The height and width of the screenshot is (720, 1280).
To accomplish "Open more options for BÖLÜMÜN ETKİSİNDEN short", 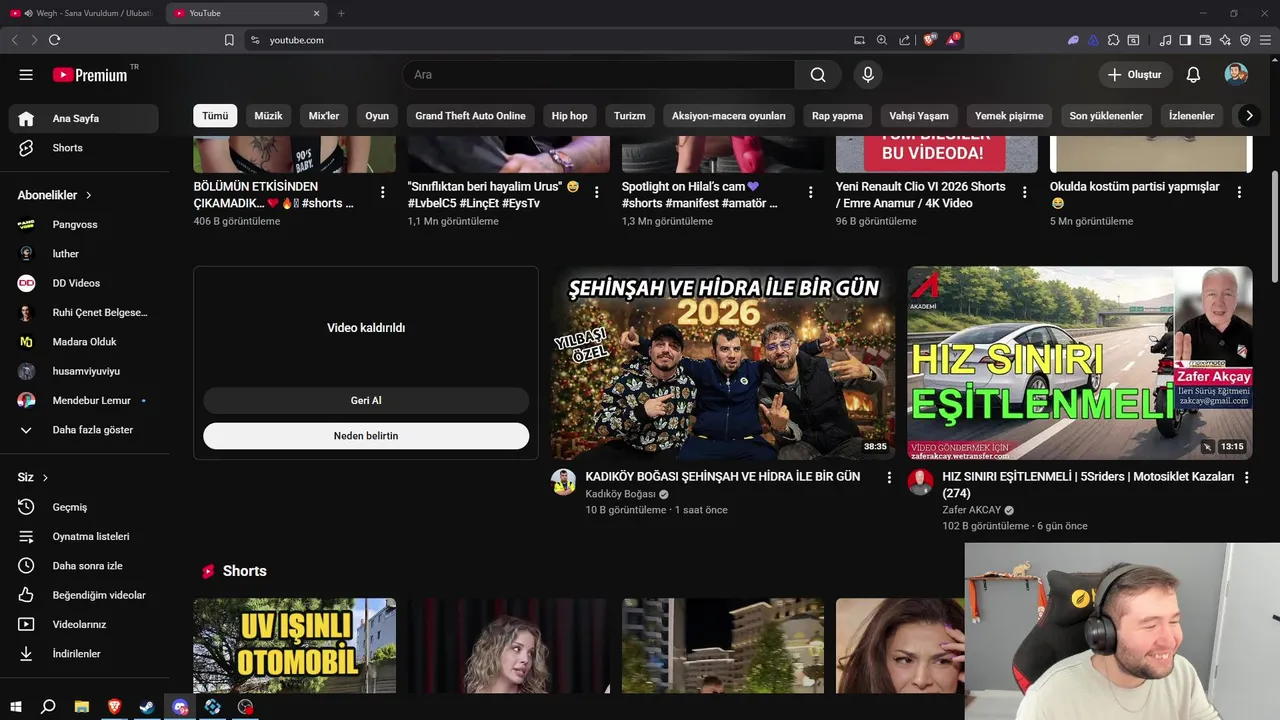I will (x=383, y=192).
